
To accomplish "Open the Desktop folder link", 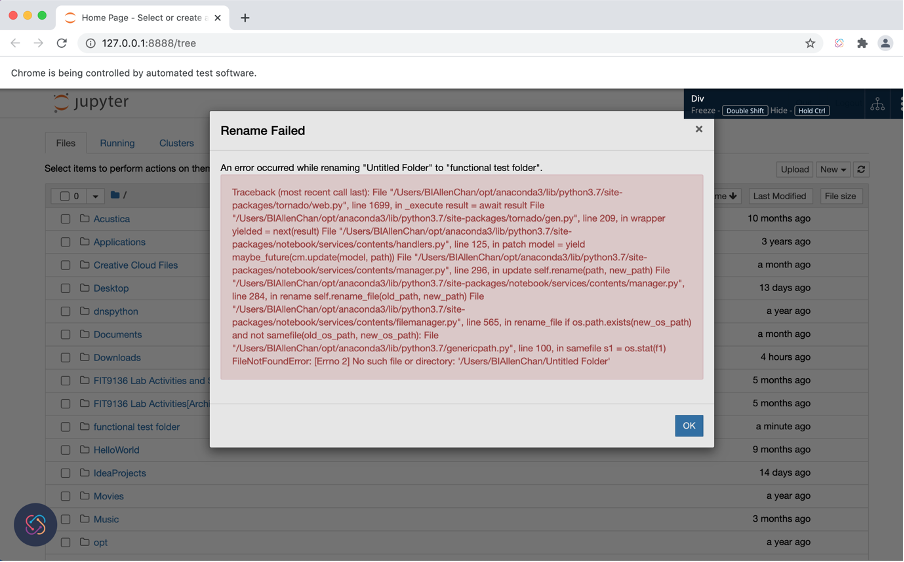I will (111, 288).
